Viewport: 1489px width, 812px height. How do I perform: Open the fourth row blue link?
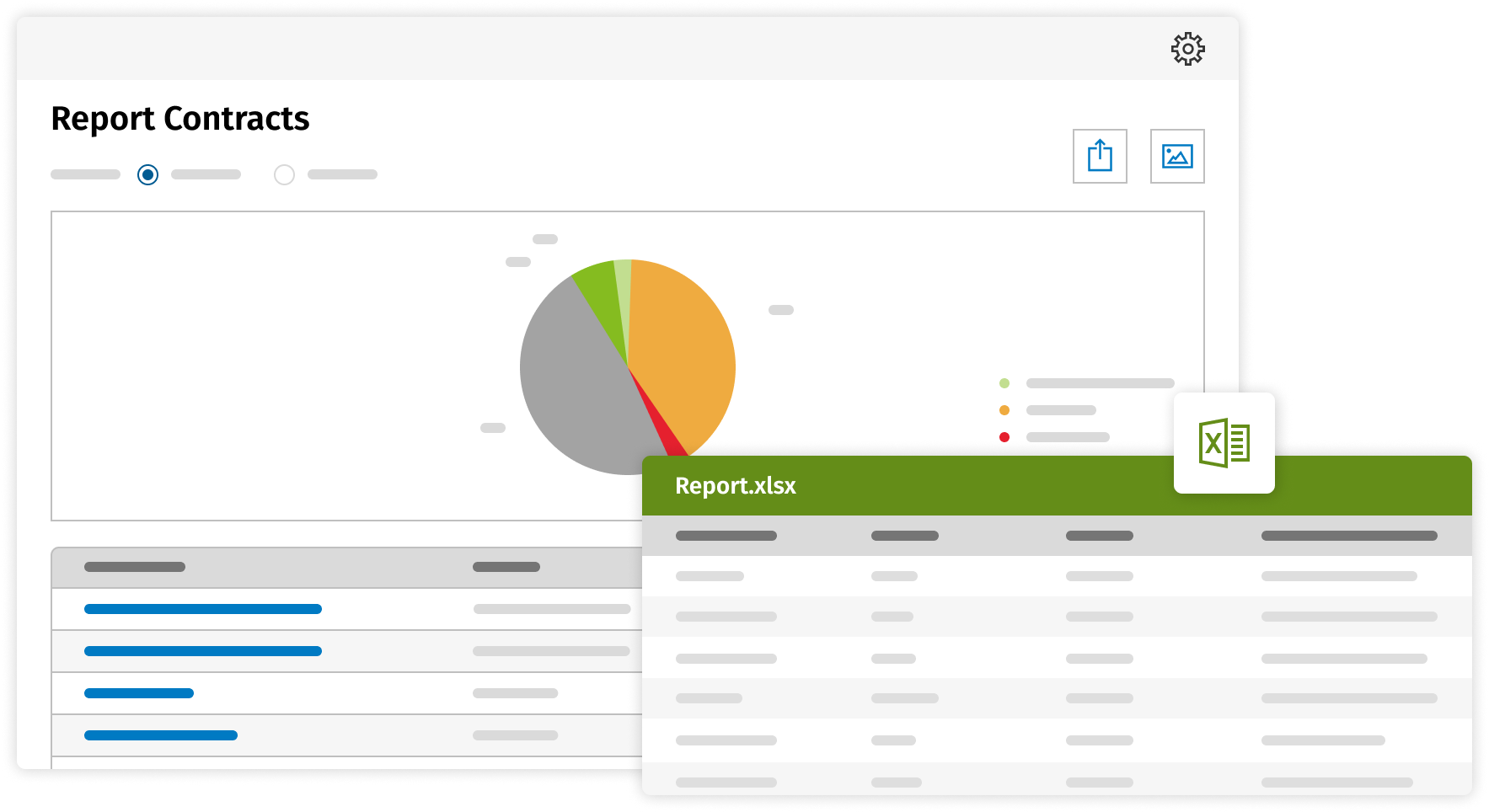click(x=160, y=735)
